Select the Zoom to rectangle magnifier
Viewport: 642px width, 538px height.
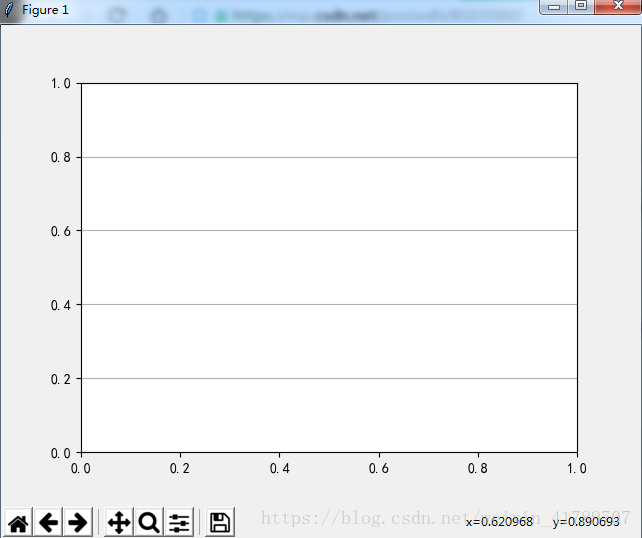coord(149,522)
